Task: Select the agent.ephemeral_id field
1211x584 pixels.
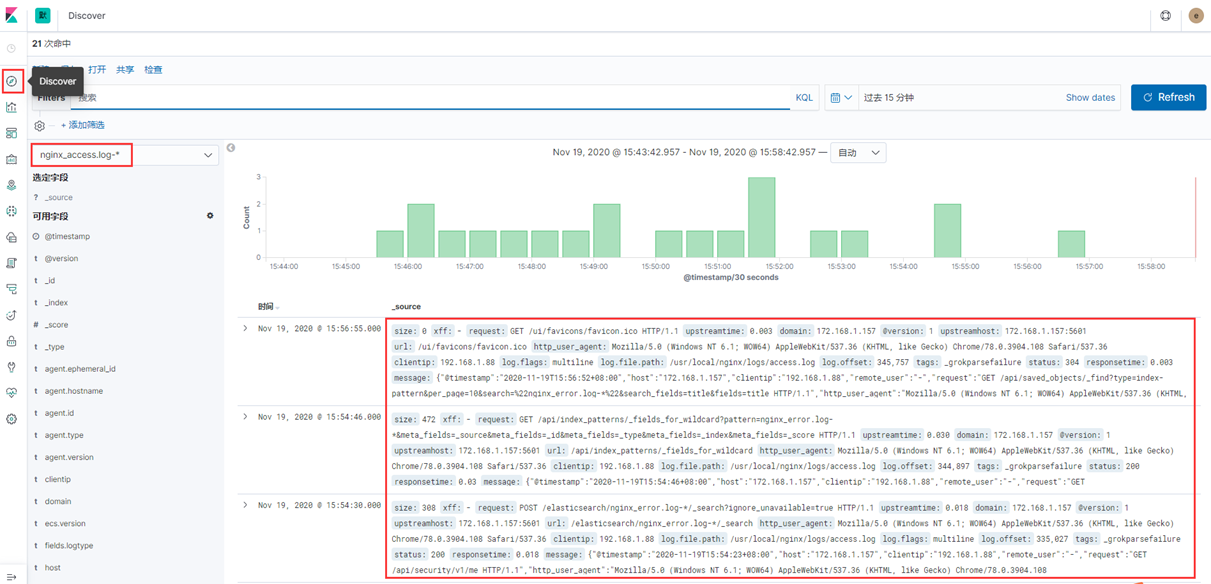Action: pos(80,369)
